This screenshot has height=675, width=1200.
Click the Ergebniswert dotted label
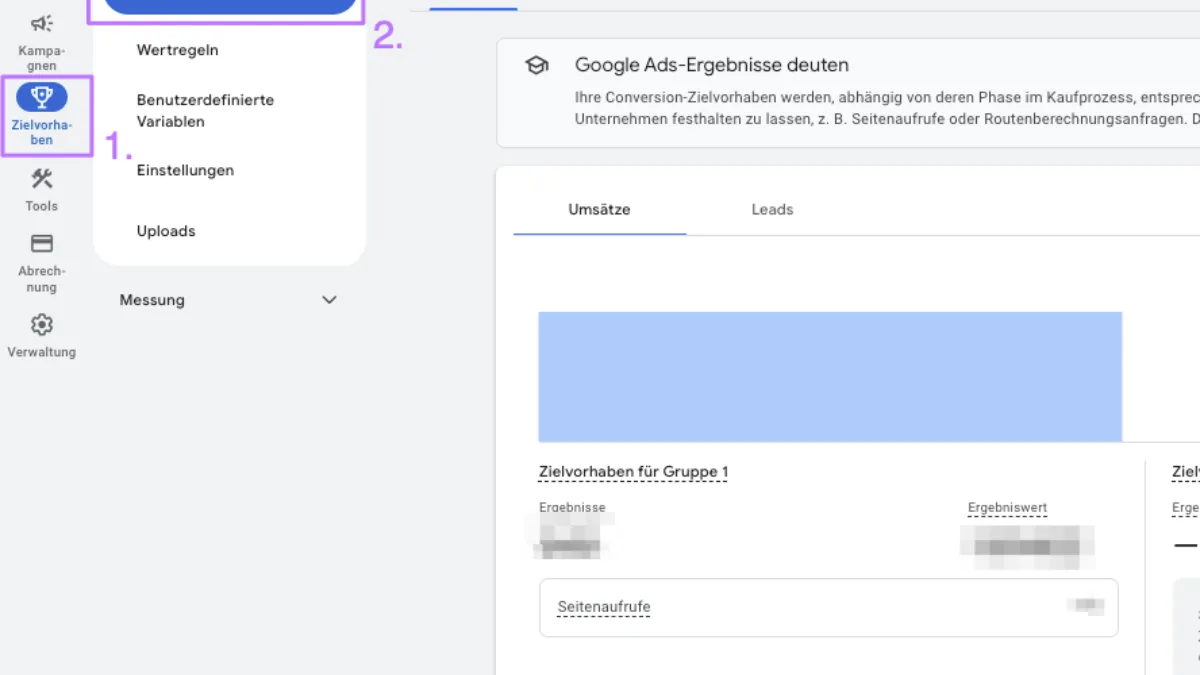click(x=1007, y=507)
